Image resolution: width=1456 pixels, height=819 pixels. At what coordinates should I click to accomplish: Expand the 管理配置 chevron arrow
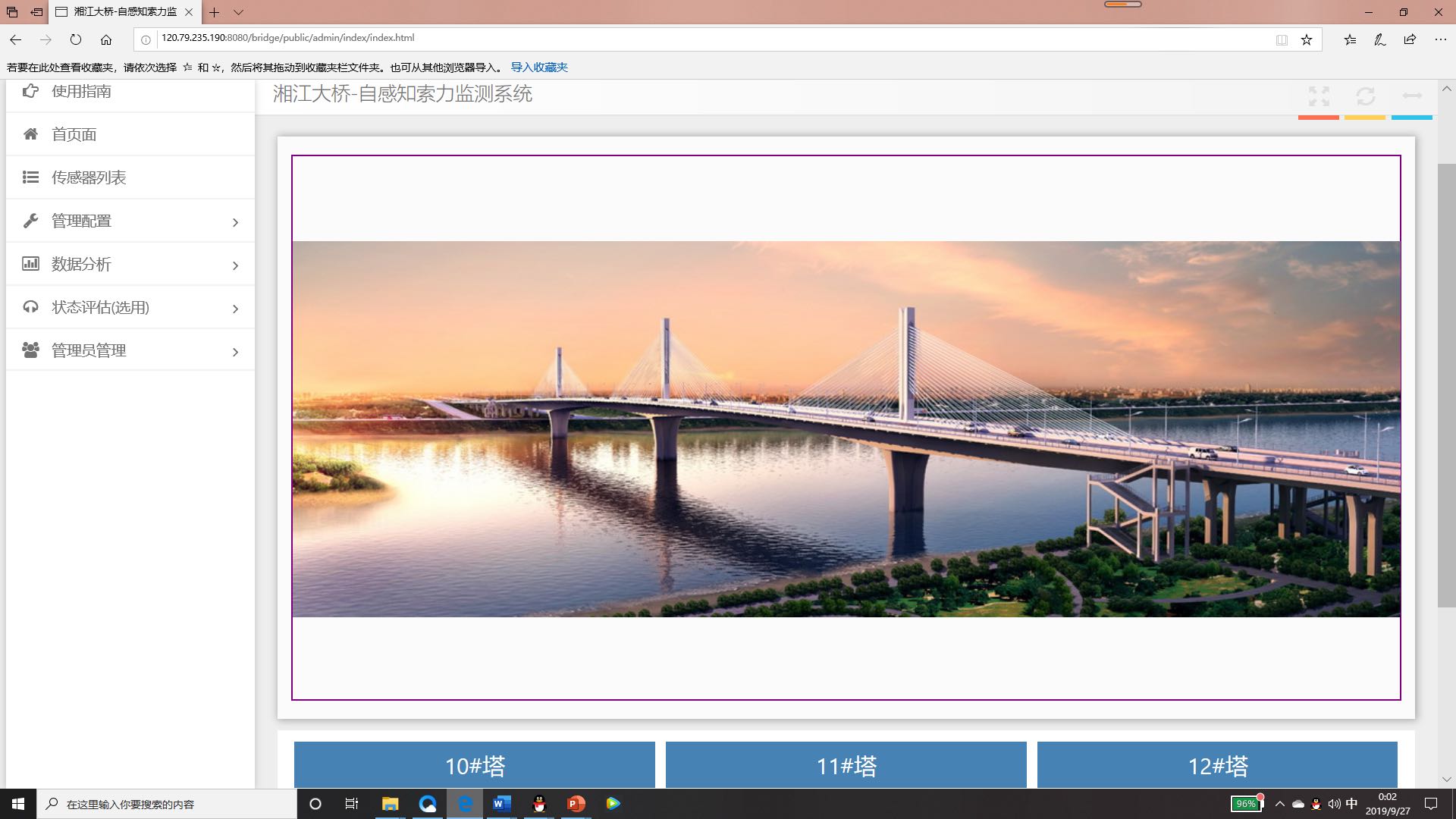(x=235, y=222)
